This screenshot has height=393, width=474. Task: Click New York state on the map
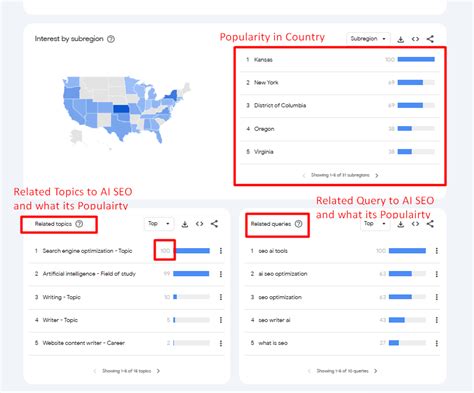click(172, 95)
